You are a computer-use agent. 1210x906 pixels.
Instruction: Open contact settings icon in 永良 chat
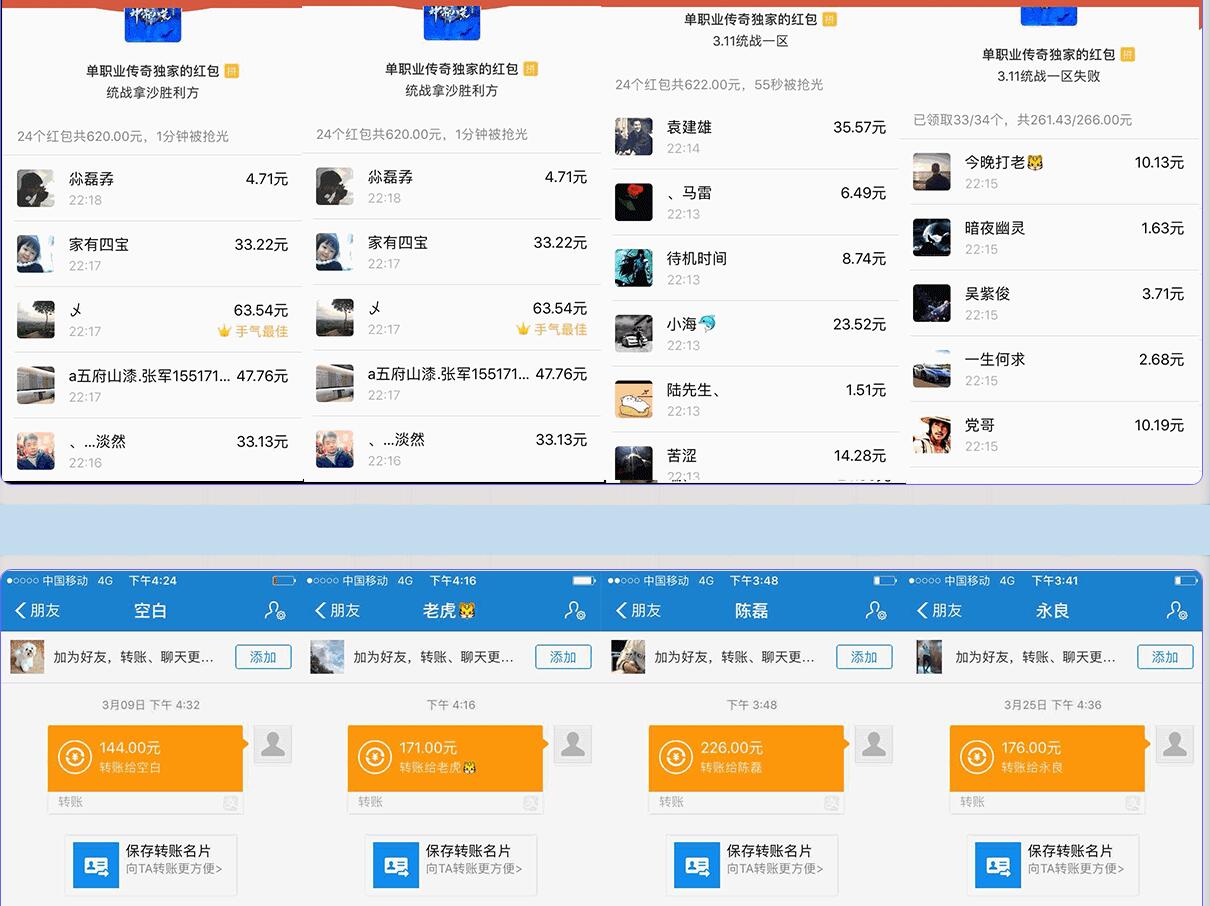(x=1177, y=610)
